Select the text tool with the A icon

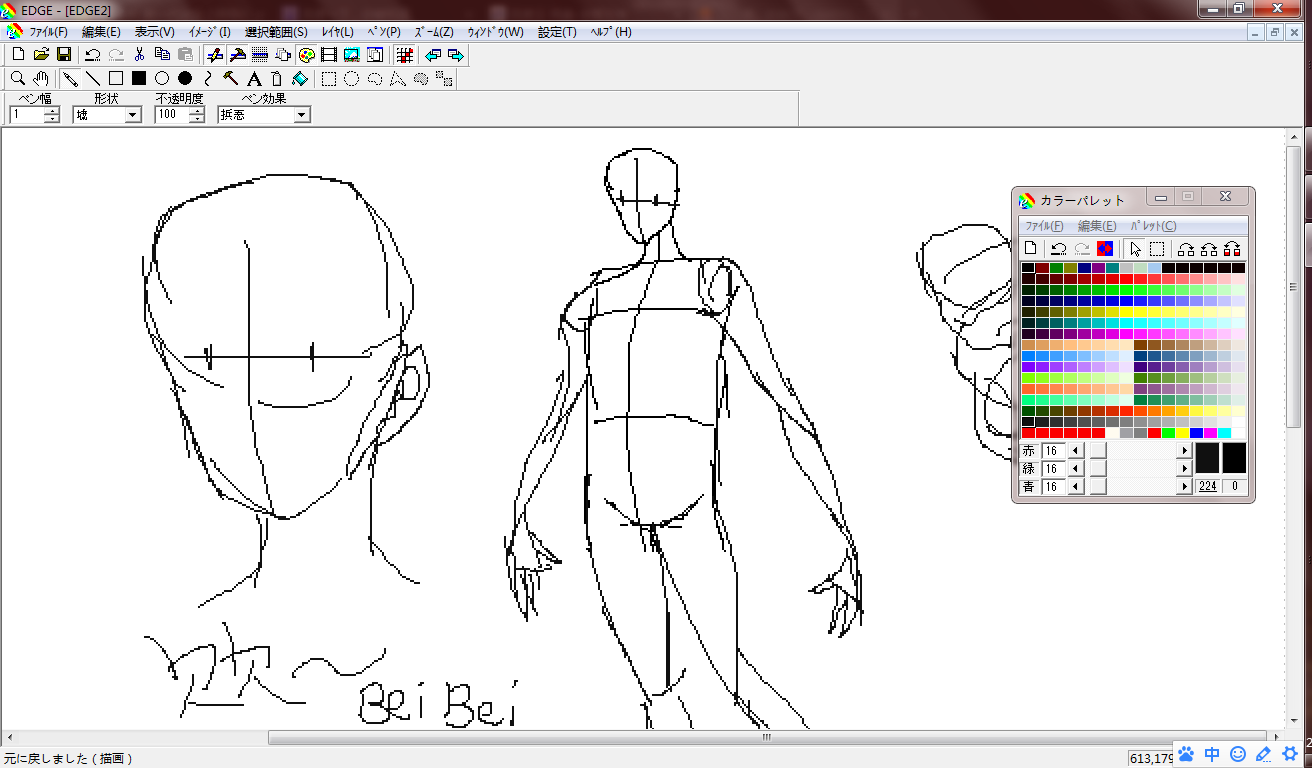[254, 78]
